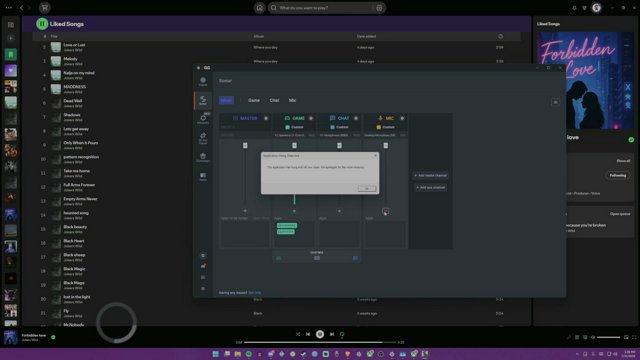This screenshot has width=640, height=360.
Task: Open Spotify notifications bell
Action: pyautogui.click(x=574, y=8)
